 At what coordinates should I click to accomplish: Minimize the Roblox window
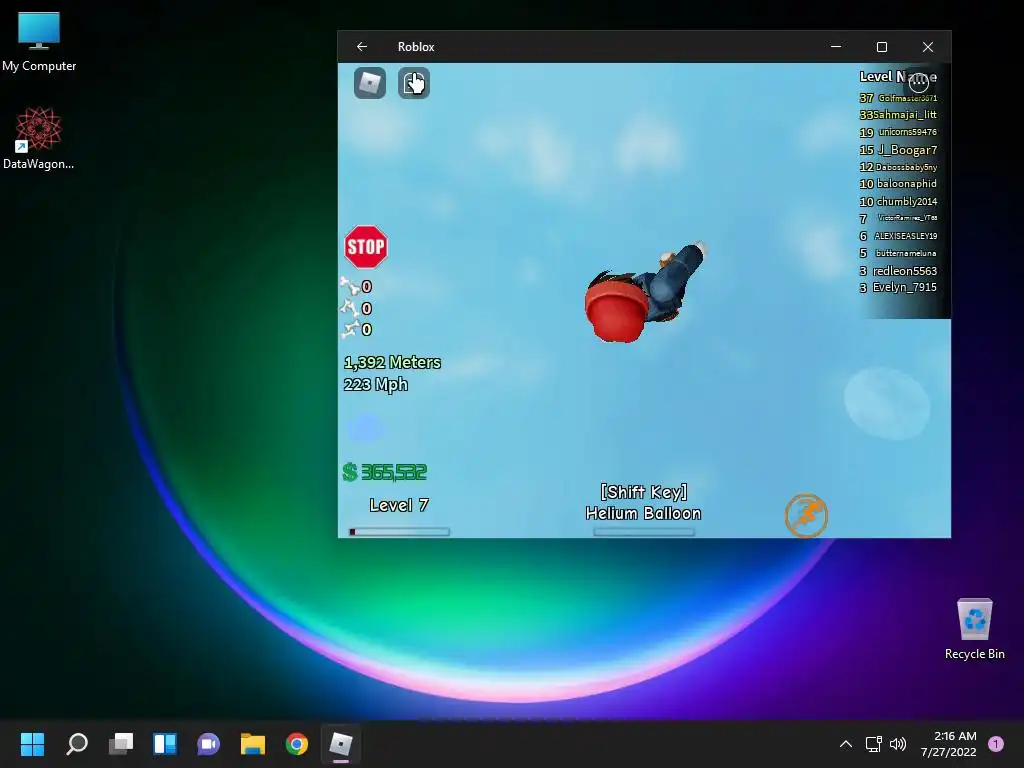click(x=836, y=47)
